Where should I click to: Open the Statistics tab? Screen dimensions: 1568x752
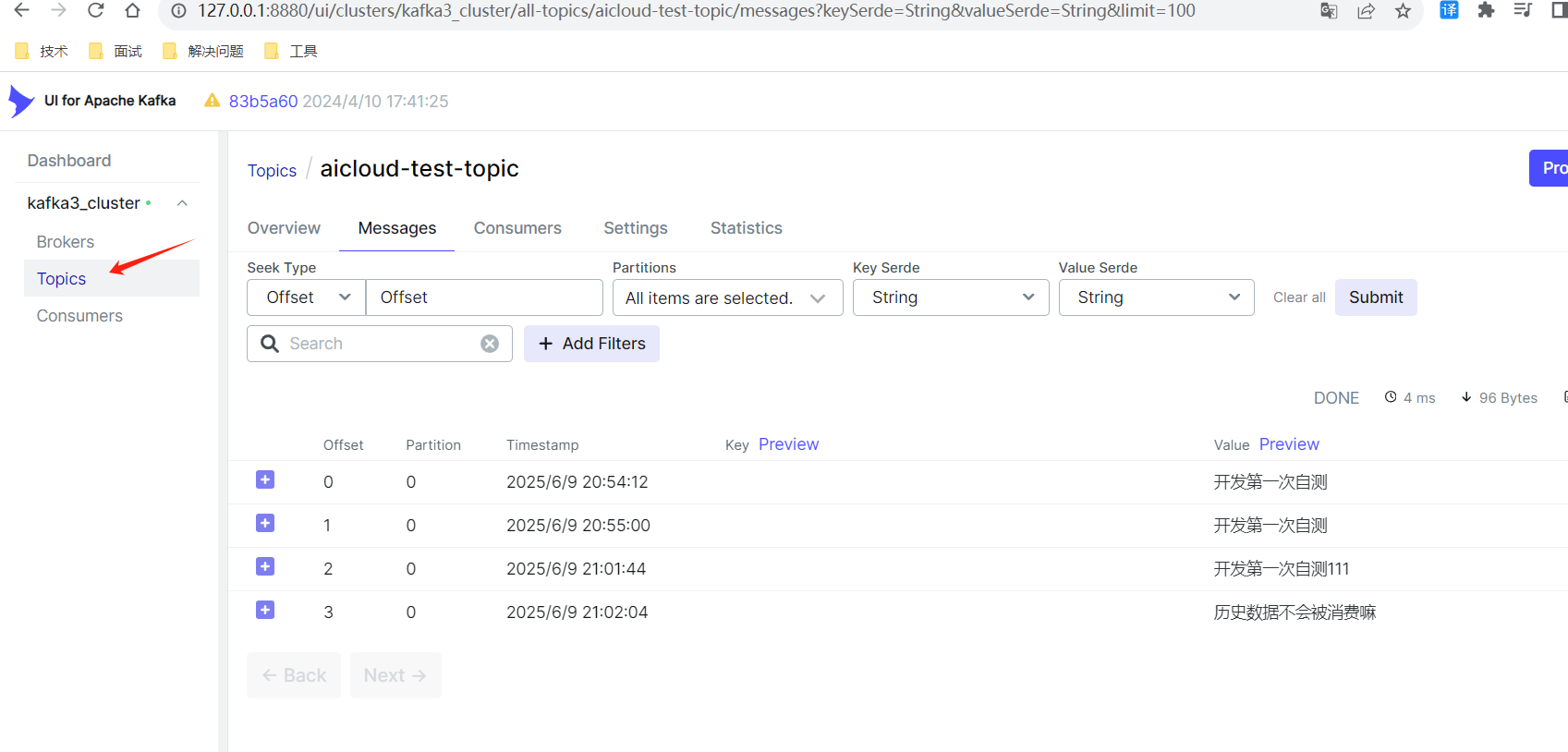(x=746, y=228)
